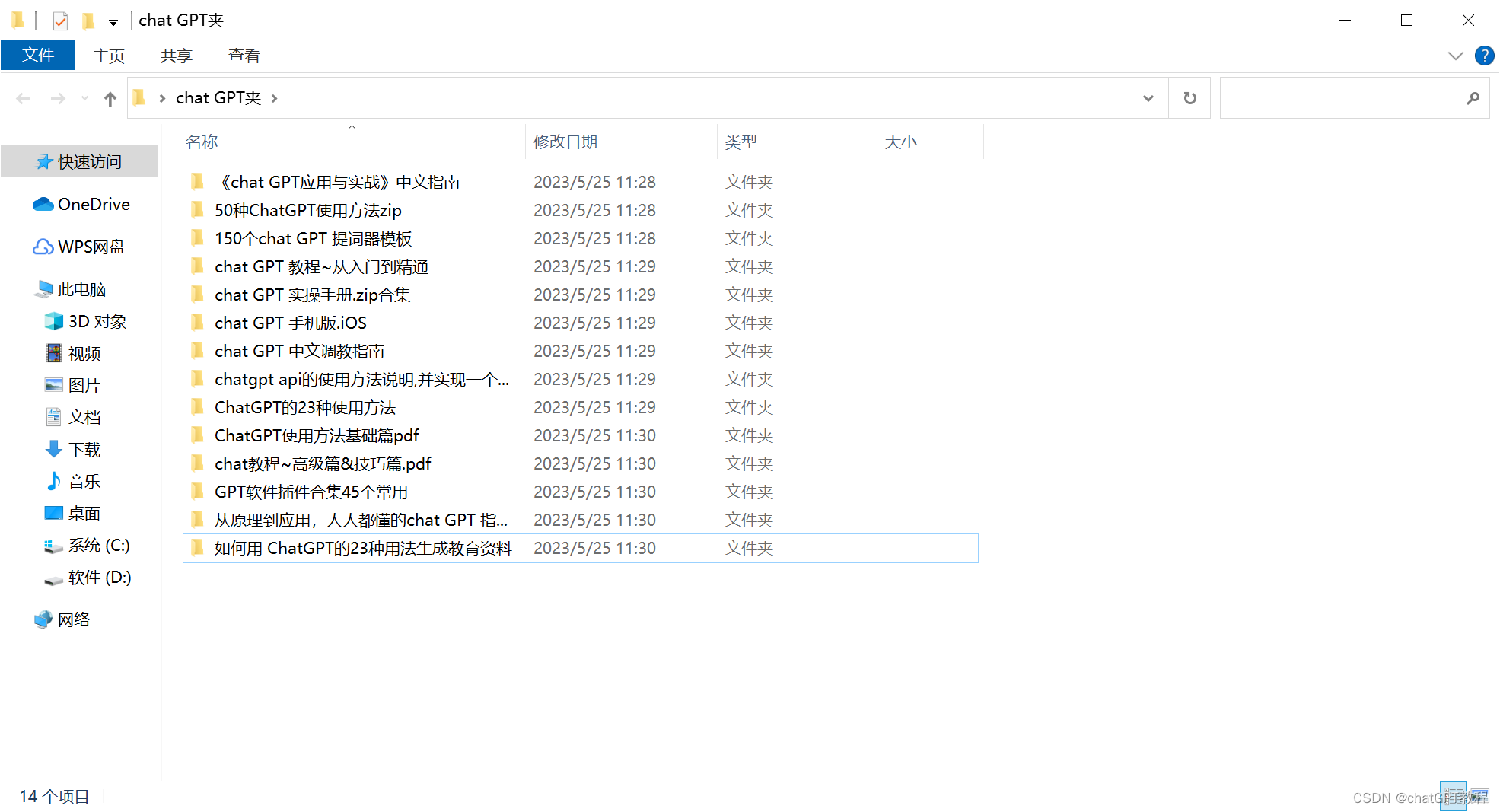Open the recent locations dropdown arrow
Image resolution: width=1500 pixels, height=812 pixels.
tap(84, 98)
